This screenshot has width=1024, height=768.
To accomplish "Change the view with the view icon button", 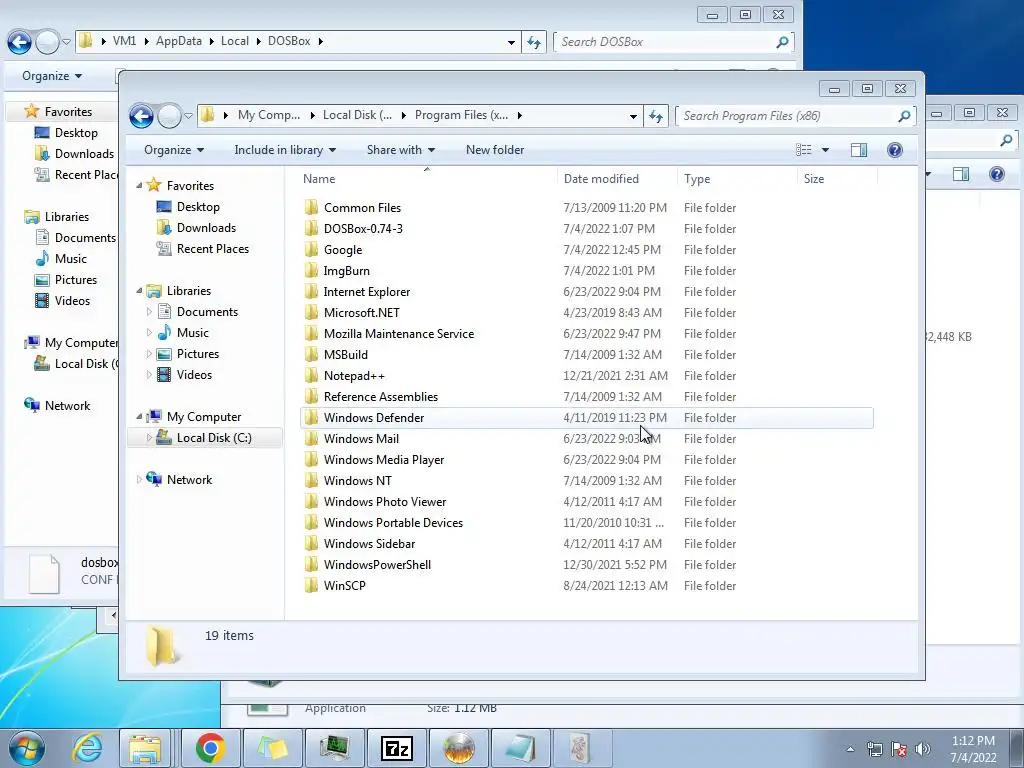I will (x=804, y=150).
